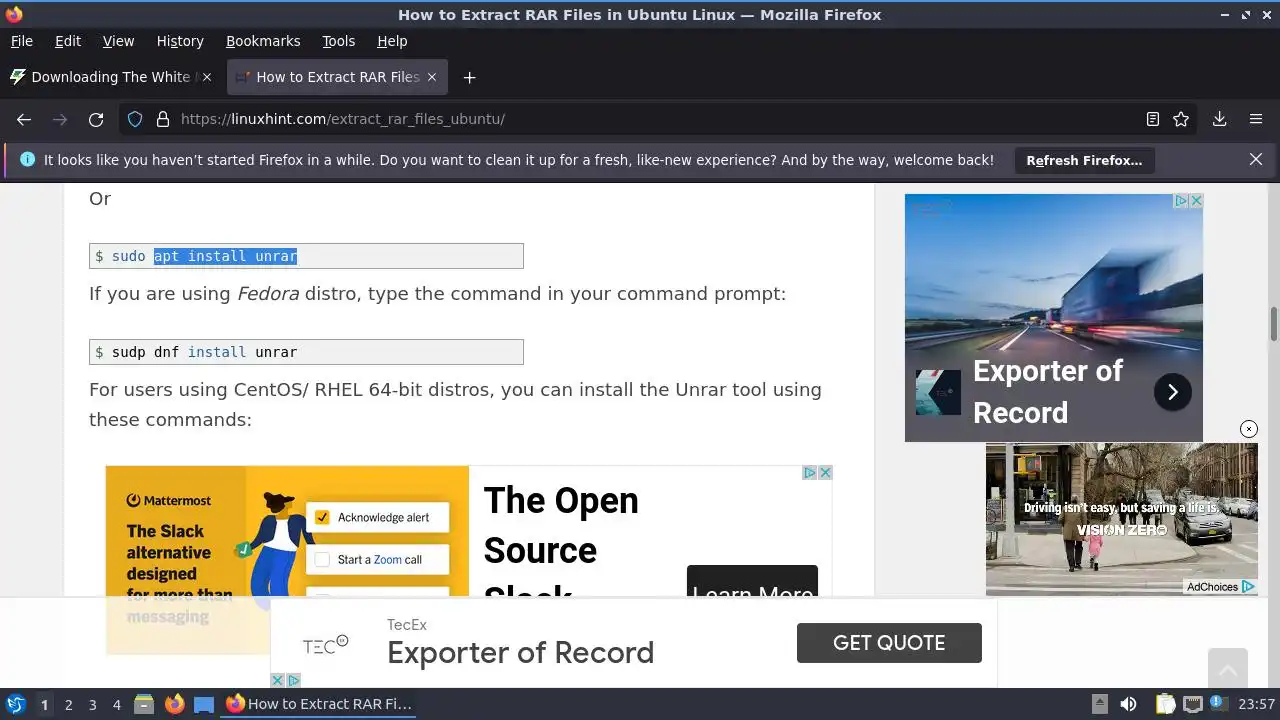Toggle Reader View for this article
1280x720 pixels.
tap(1153, 119)
